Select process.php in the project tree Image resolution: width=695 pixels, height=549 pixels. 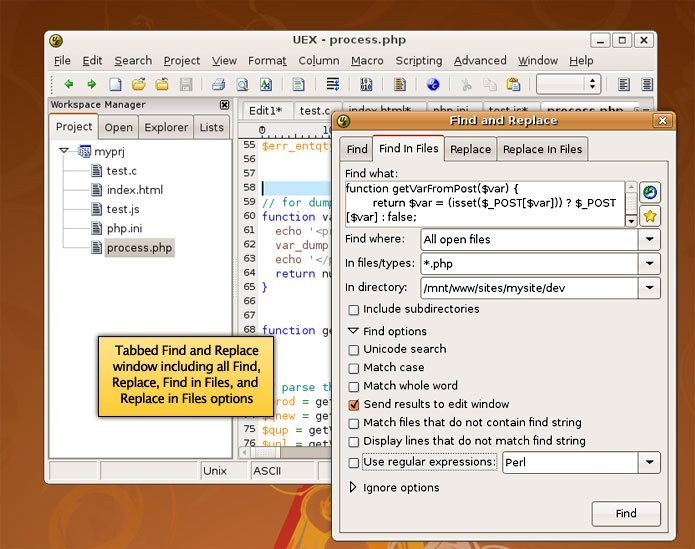point(139,248)
